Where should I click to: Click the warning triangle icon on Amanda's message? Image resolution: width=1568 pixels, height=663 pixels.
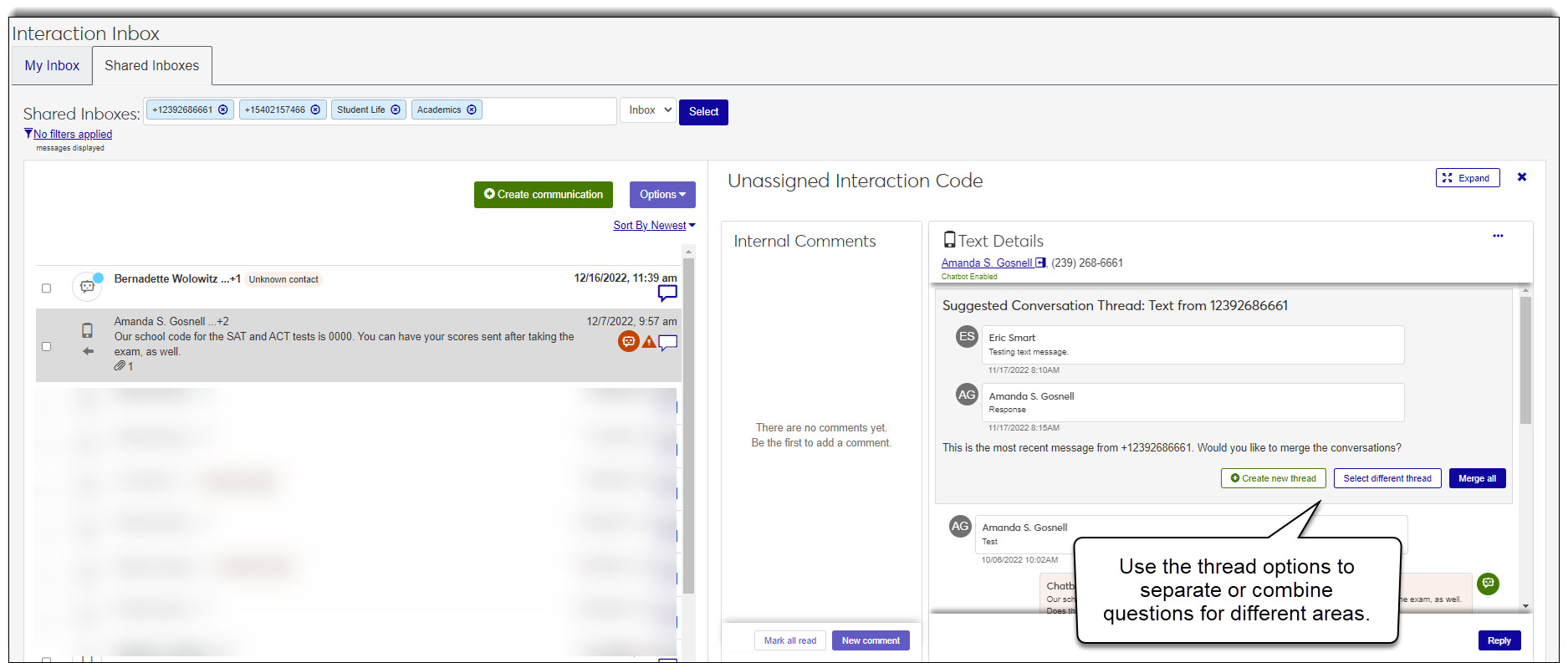tap(649, 342)
